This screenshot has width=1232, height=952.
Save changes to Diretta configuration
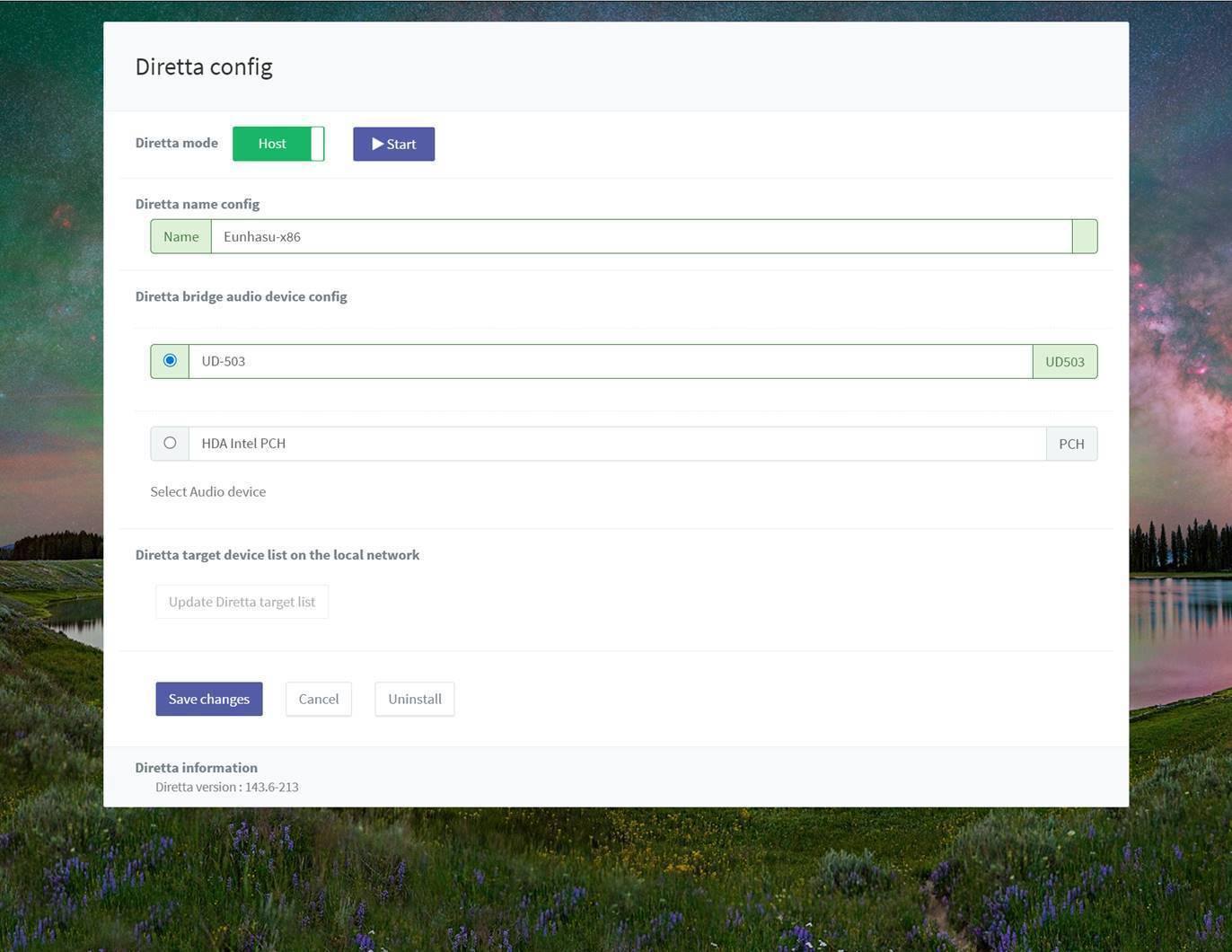208,699
